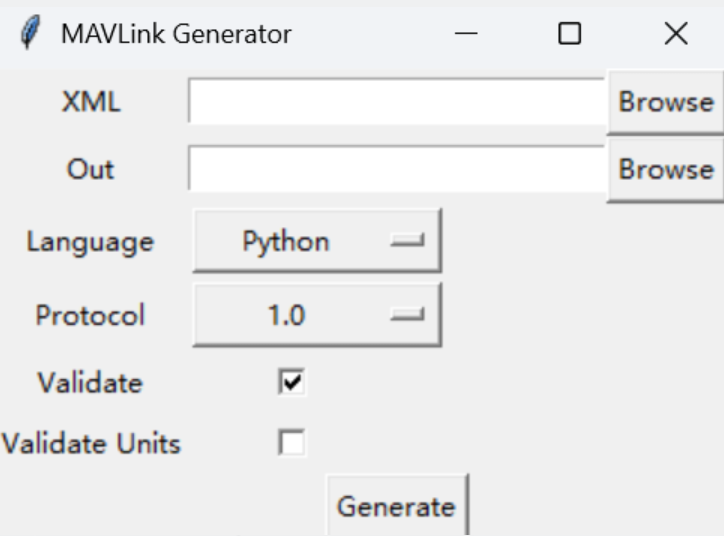Maximize the MAVLink Generator window
This screenshot has width=724, height=536.
coord(569,34)
